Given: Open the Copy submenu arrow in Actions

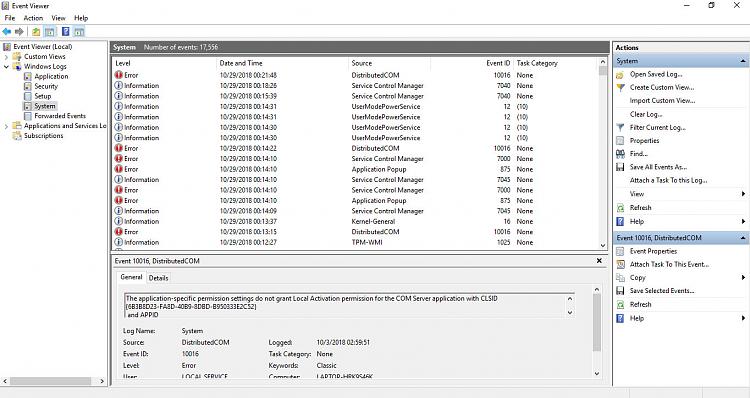Looking at the screenshot, I should [x=743, y=277].
